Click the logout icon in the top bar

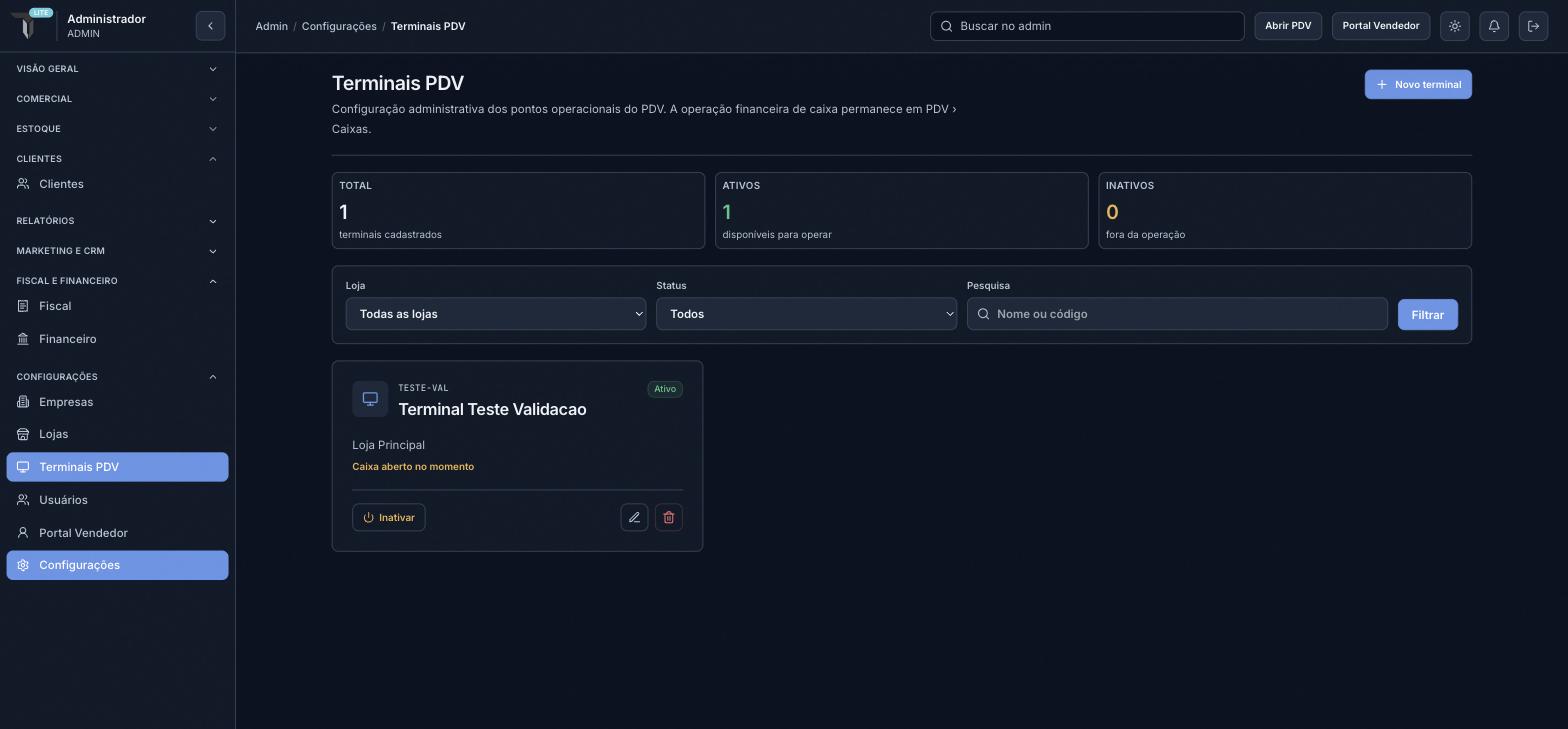coord(1533,26)
